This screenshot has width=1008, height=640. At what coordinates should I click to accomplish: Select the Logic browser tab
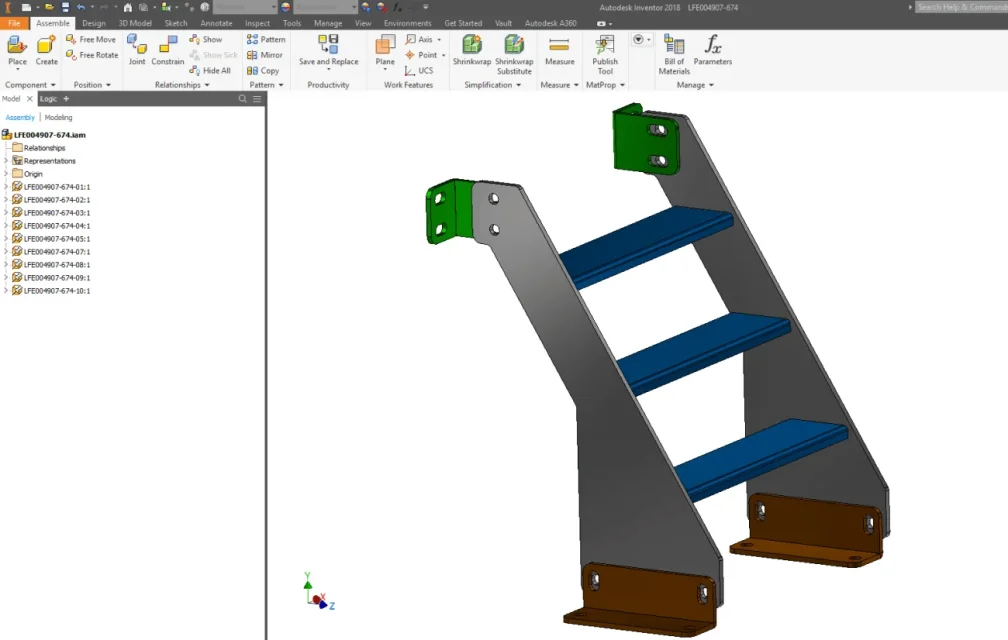pos(48,99)
